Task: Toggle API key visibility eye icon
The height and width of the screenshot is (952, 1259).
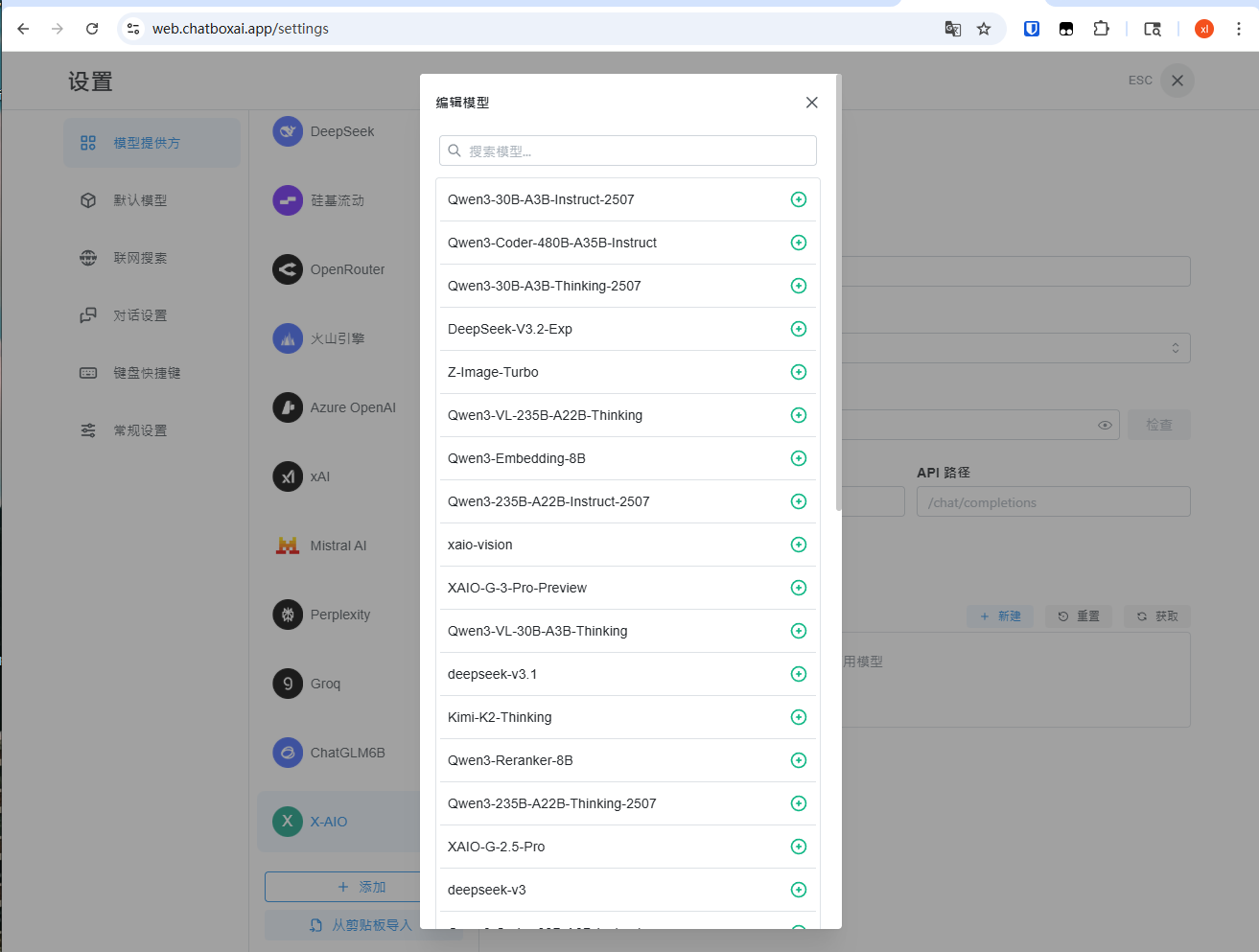Action: (x=1105, y=425)
